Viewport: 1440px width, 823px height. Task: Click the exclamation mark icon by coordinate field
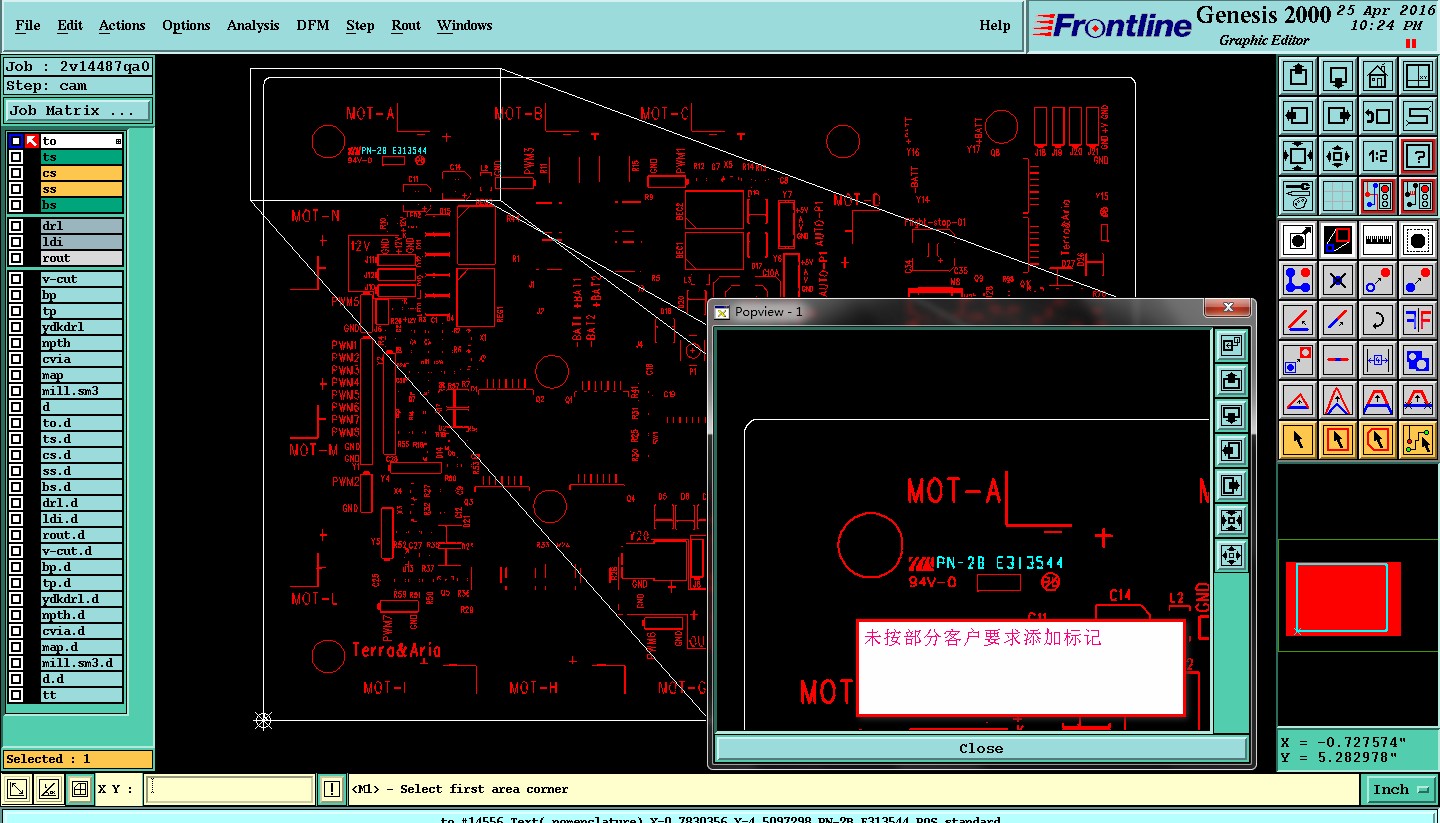click(332, 790)
